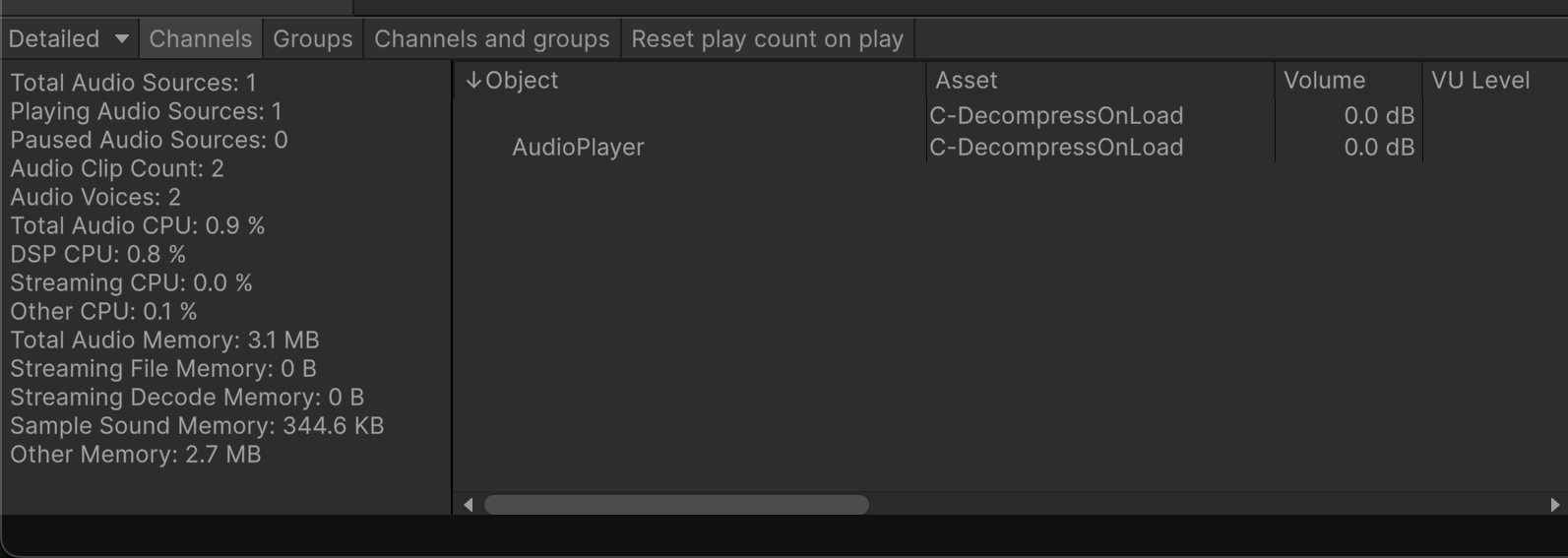This screenshot has width=1568, height=558.
Task: Select the topmost C-DecompressOnLoad asset entry
Action: point(1056,116)
